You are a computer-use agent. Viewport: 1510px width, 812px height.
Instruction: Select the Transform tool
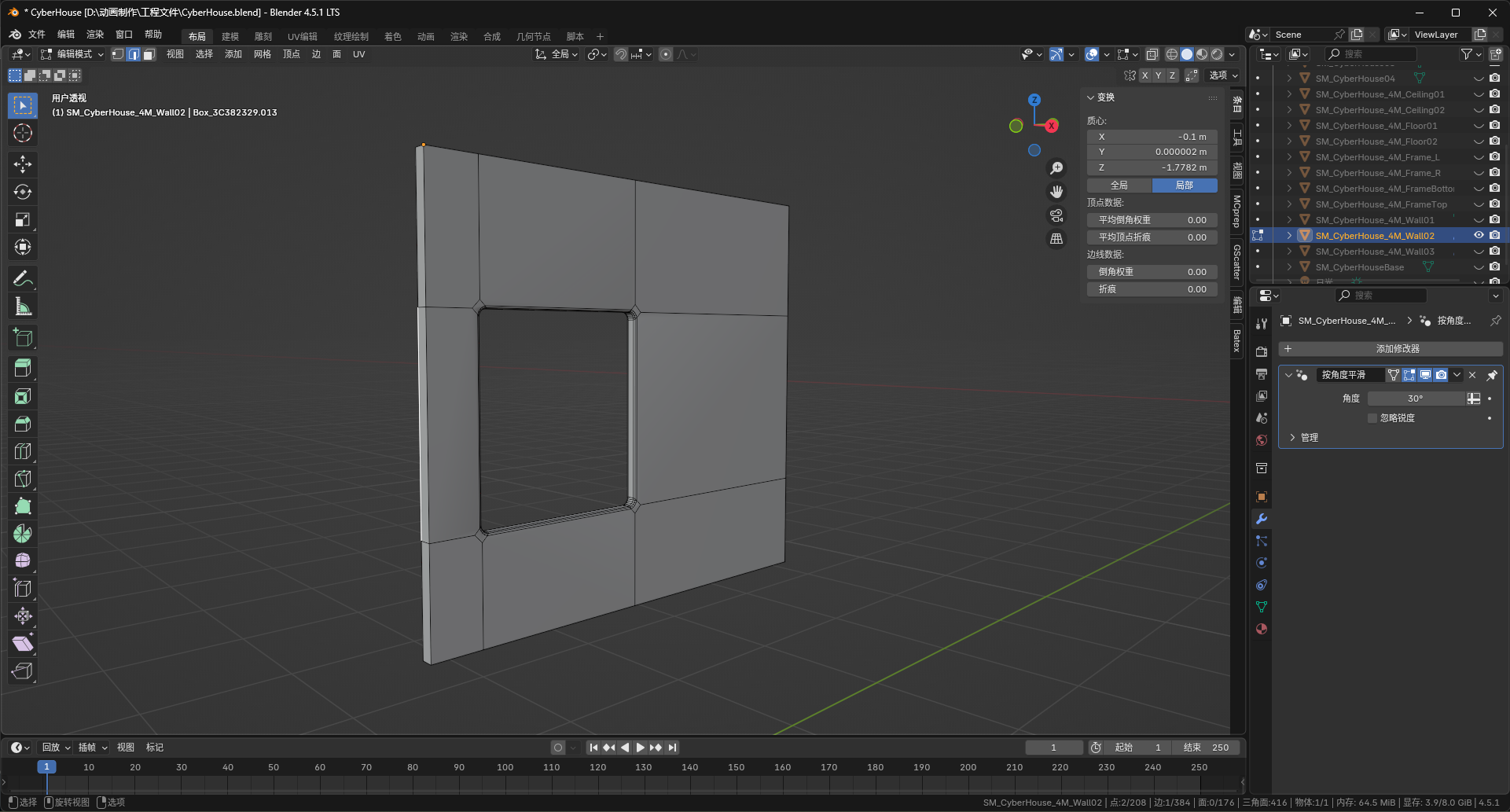[x=23, y=248]
